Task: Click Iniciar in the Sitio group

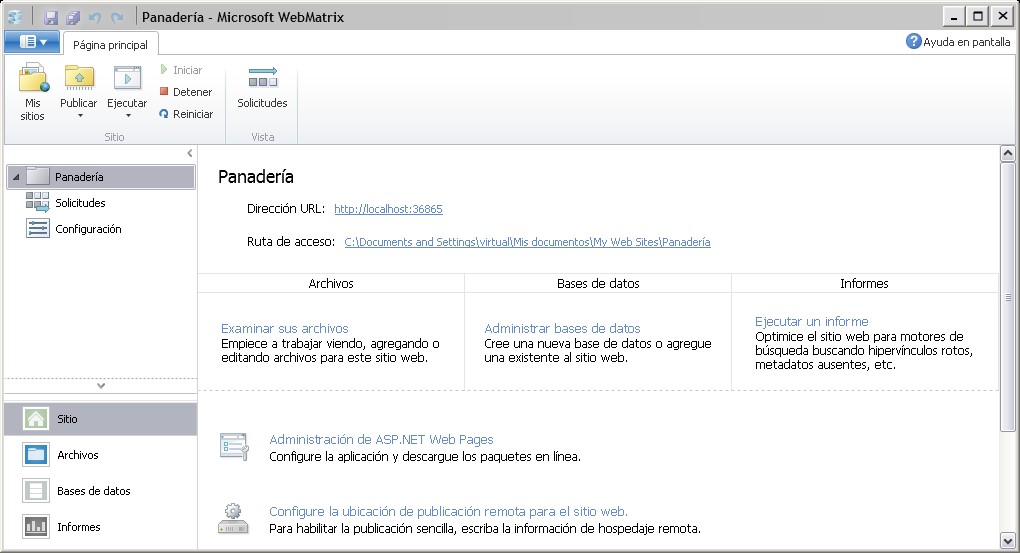Action: tap(181, 70)
